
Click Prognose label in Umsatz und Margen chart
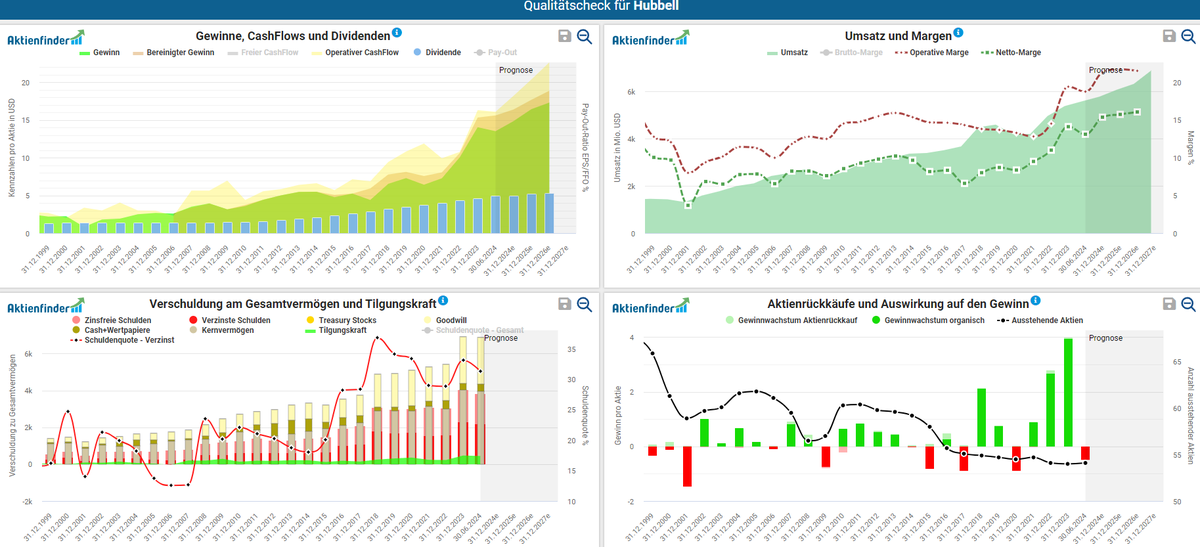click(x=1106, y=70)
